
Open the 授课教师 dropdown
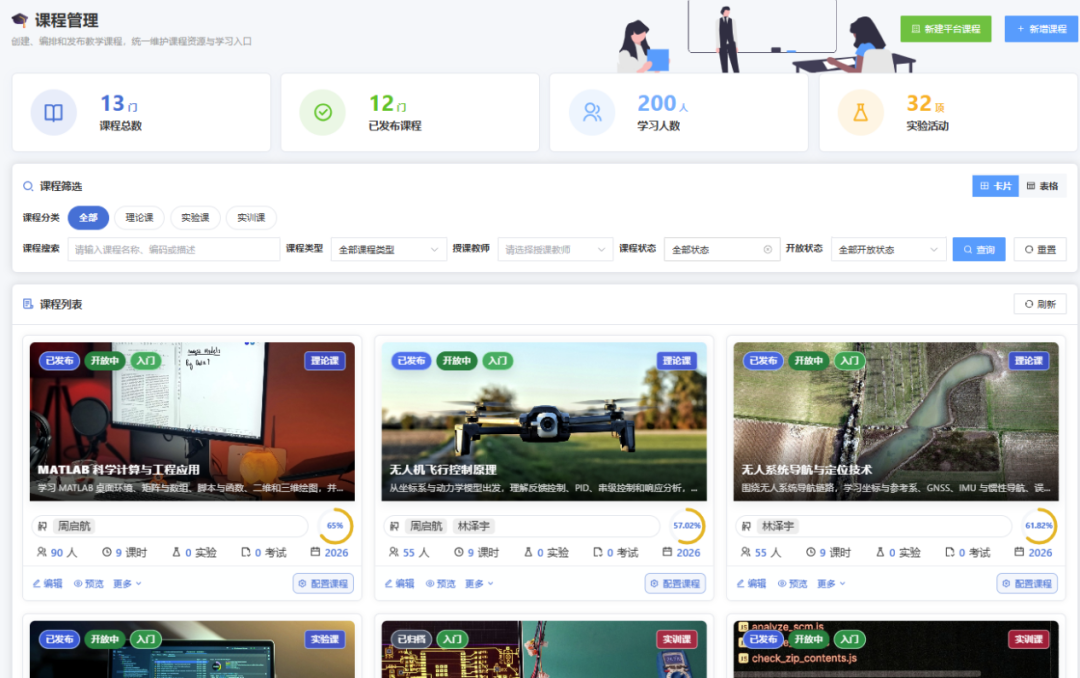click(x=555, y=249)
